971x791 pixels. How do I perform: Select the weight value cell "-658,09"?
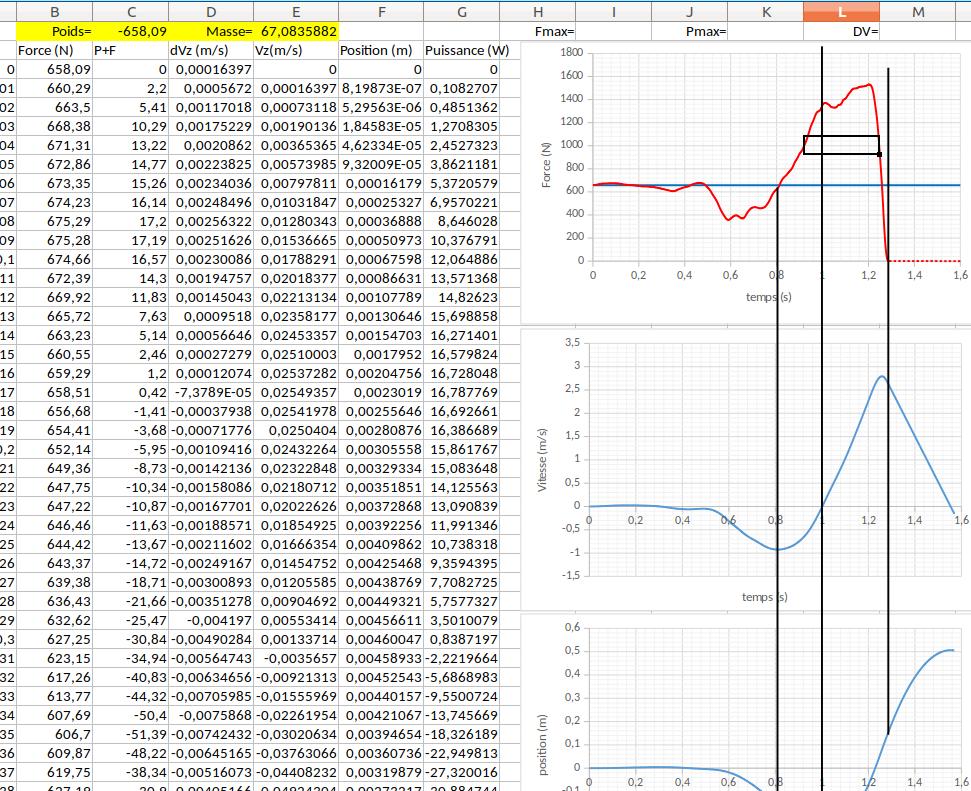click(x=131, y=31)
